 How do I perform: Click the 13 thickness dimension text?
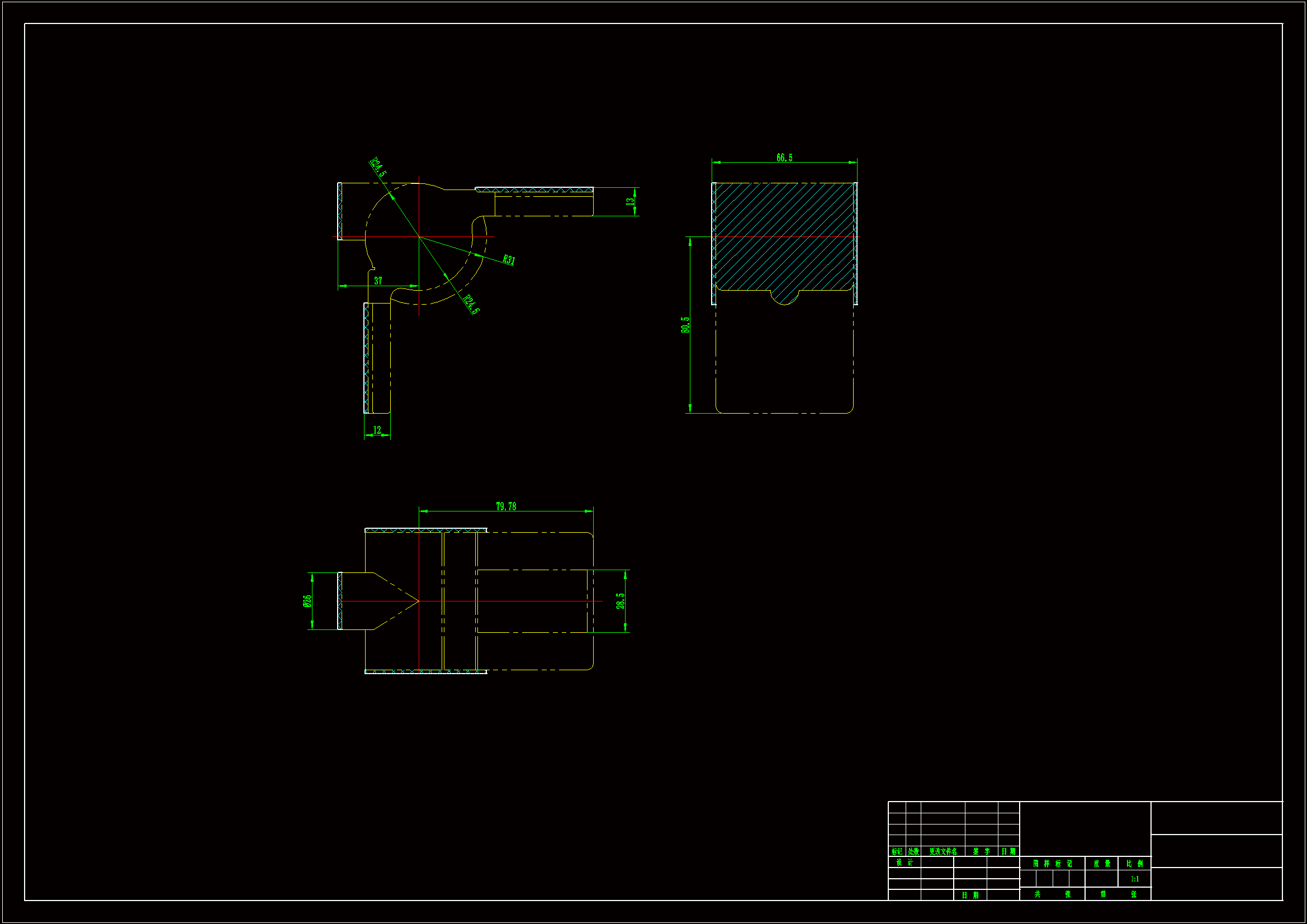point(629,202)
